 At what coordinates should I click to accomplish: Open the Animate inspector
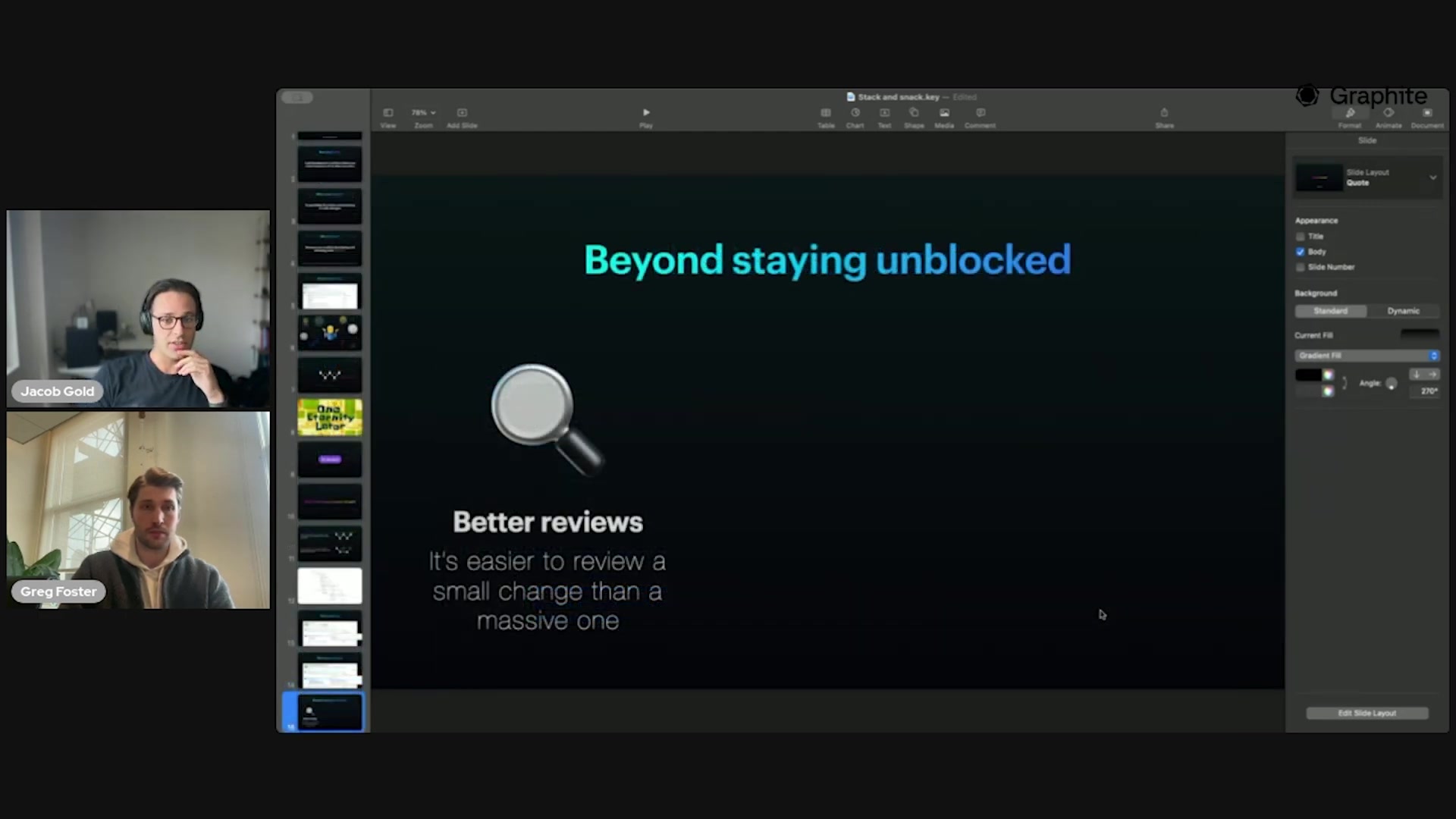tap(1389, 118)
